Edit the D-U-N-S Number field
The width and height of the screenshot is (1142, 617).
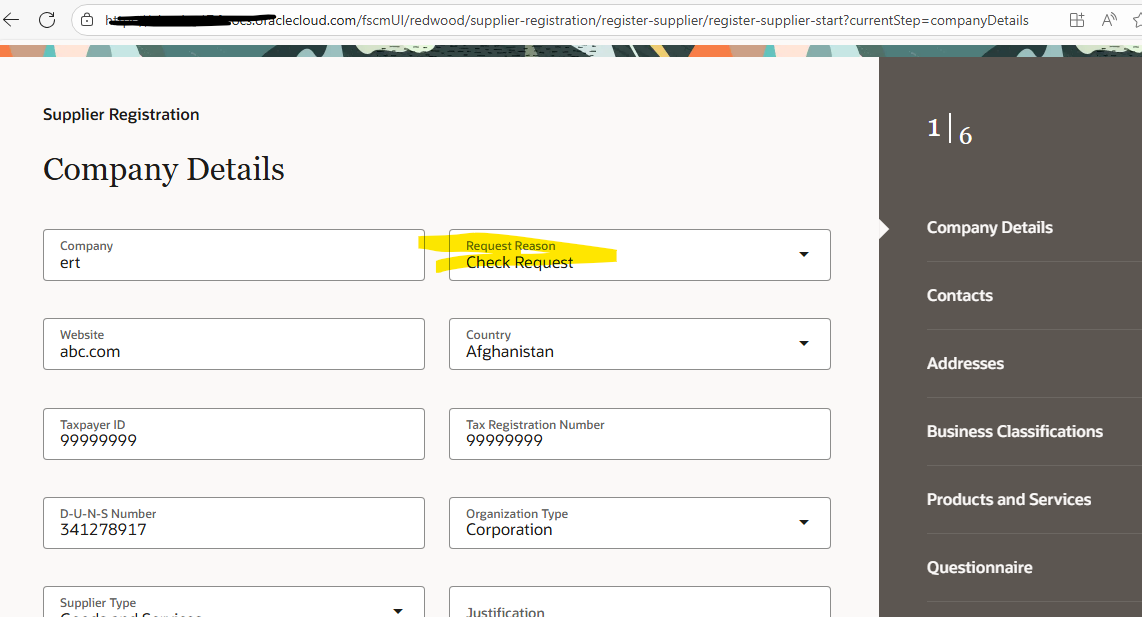[234, 523]
